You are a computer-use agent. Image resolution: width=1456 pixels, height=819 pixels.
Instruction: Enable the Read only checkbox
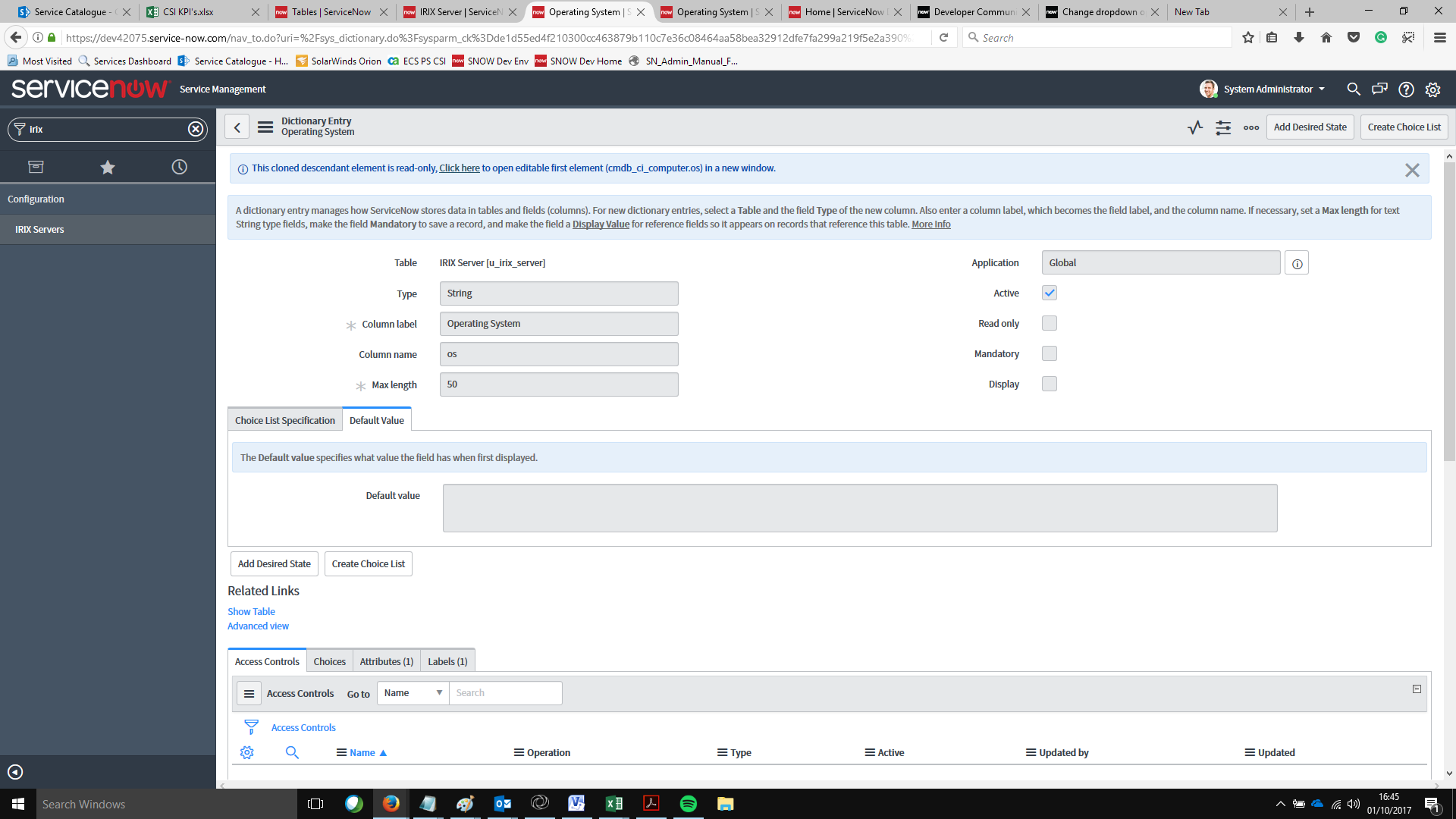click(1049, 323)
